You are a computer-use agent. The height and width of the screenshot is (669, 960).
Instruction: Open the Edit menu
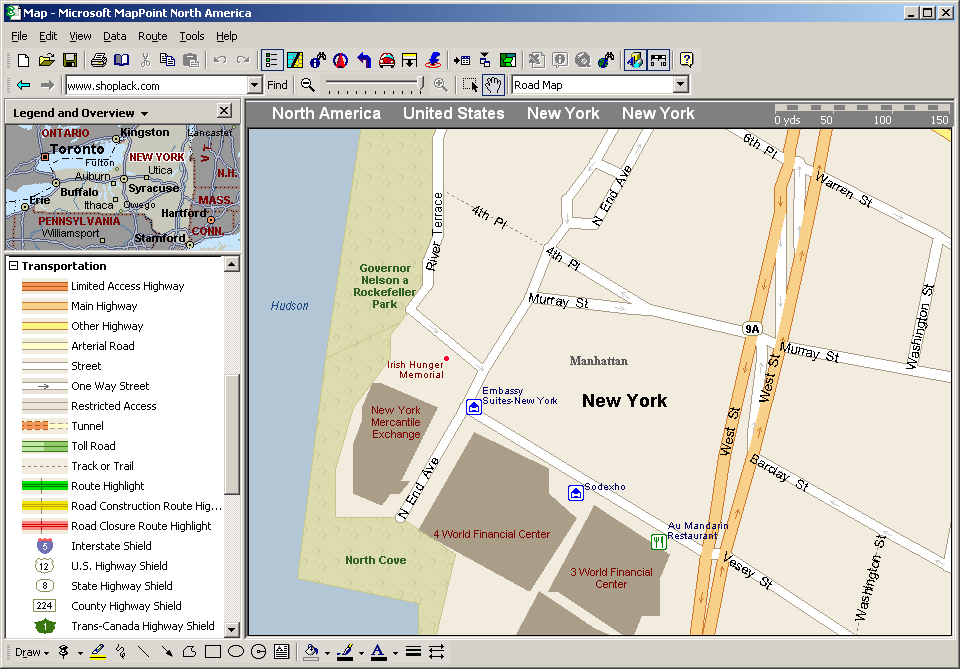pos(48,36)
